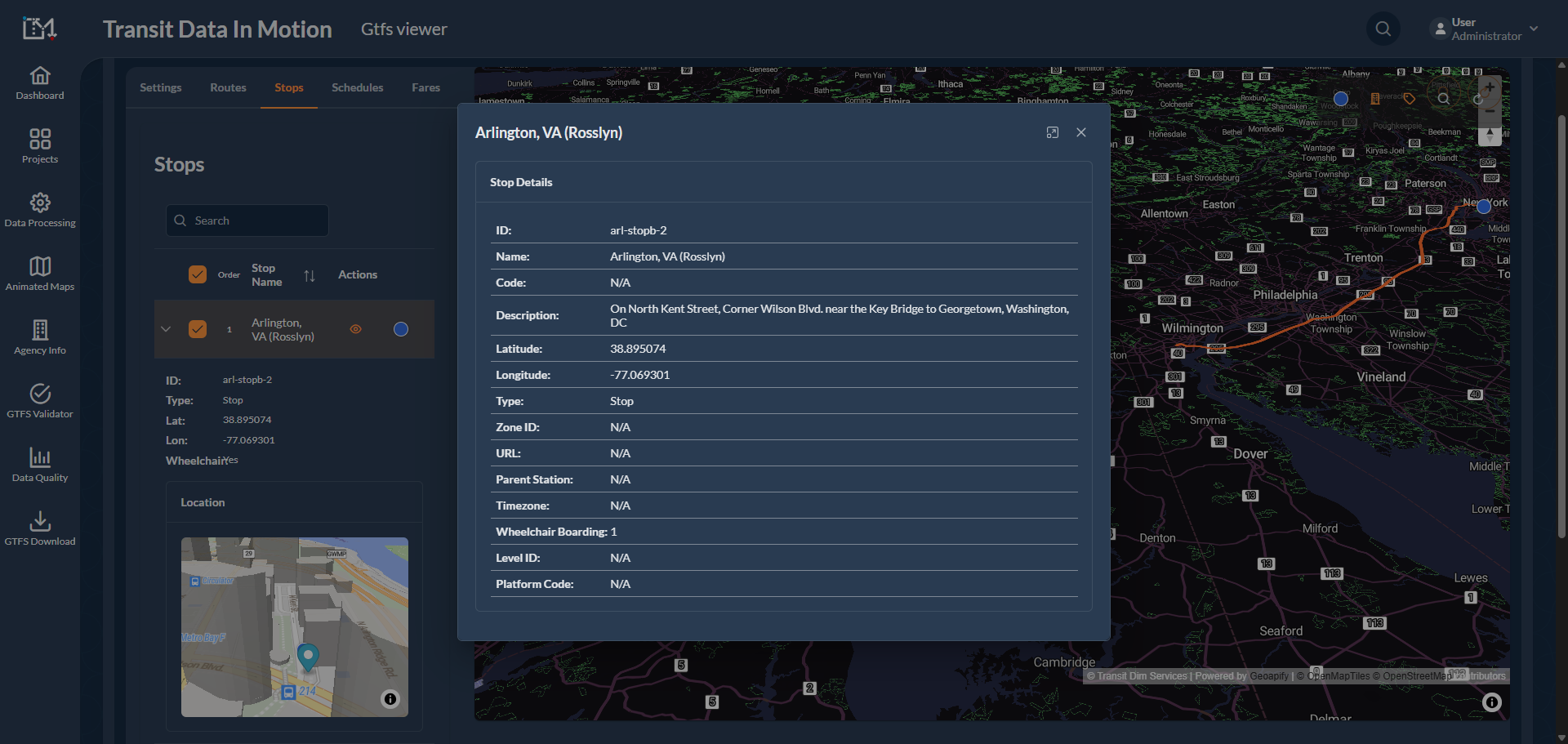
Task: Open the Data Quality section
Action: click(x=40, y=466)
